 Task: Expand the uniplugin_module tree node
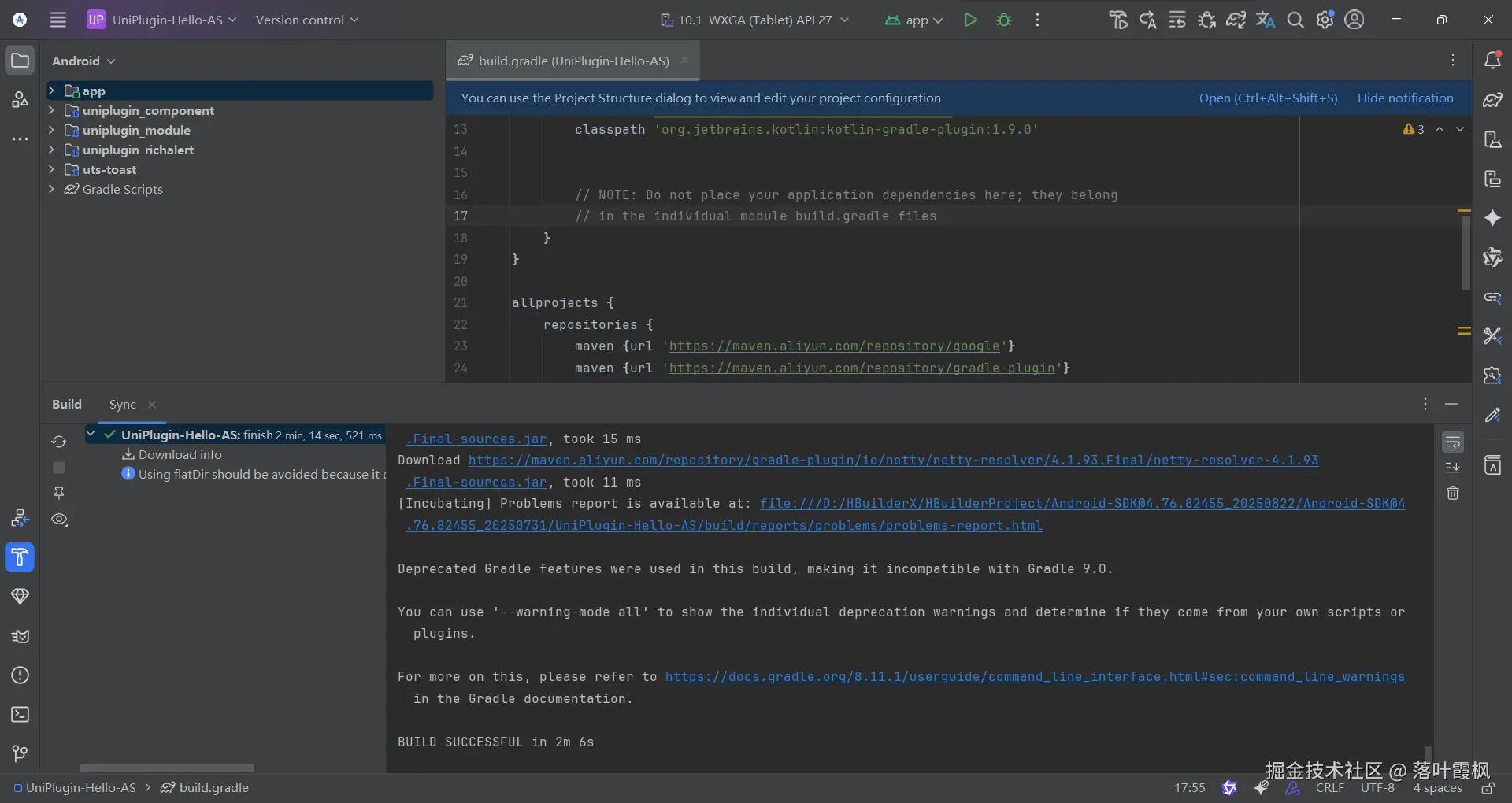tap(51, 130)
